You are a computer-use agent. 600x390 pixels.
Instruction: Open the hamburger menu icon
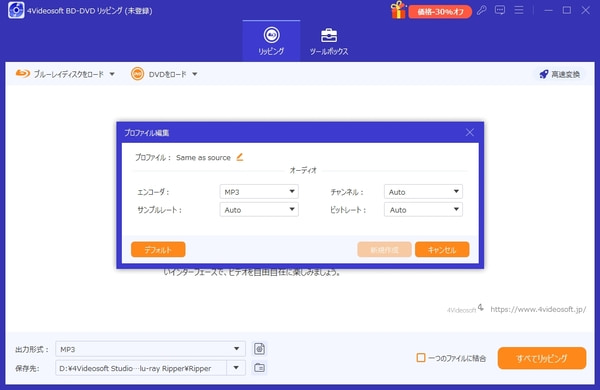(x=519, y=10)
